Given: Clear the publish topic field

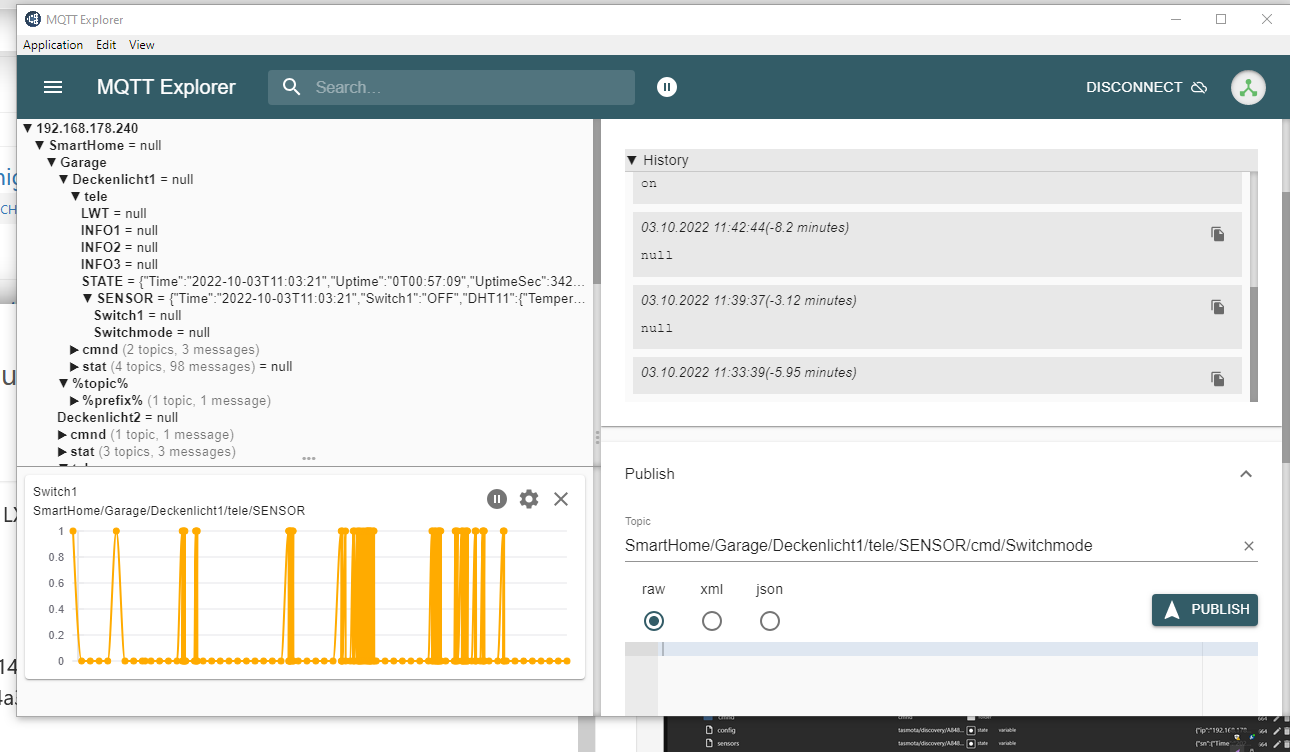Looking at the screenshot, I should point(1248,546).
